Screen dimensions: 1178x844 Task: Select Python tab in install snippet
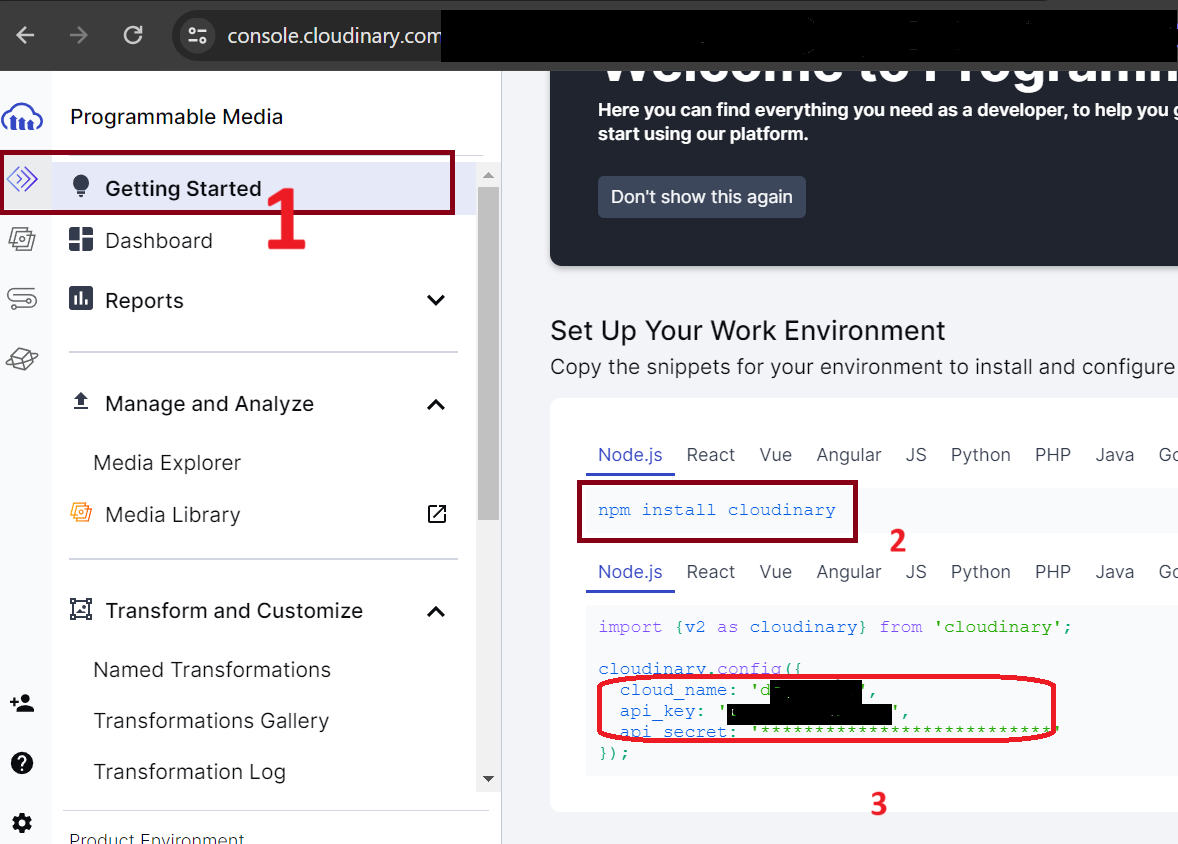(x=980, y=455)
